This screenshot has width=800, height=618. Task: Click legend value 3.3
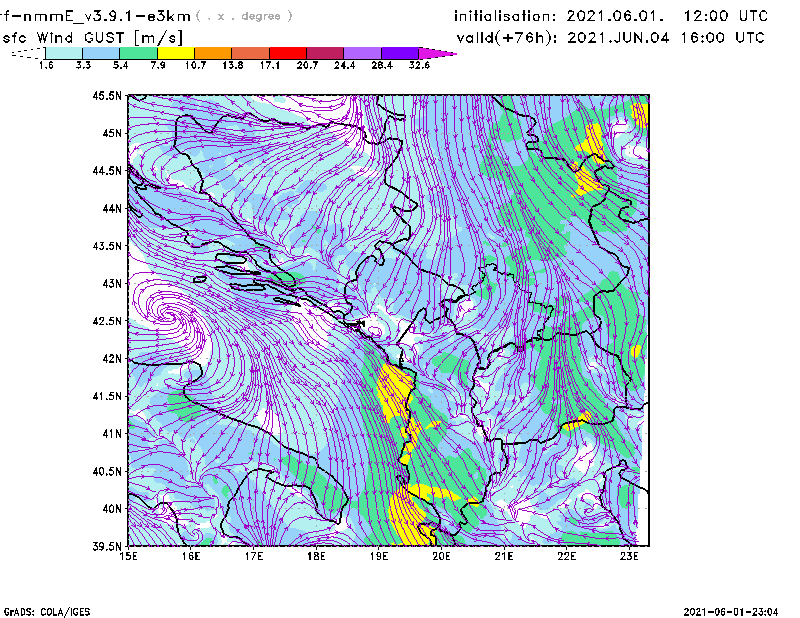[83, 65]
